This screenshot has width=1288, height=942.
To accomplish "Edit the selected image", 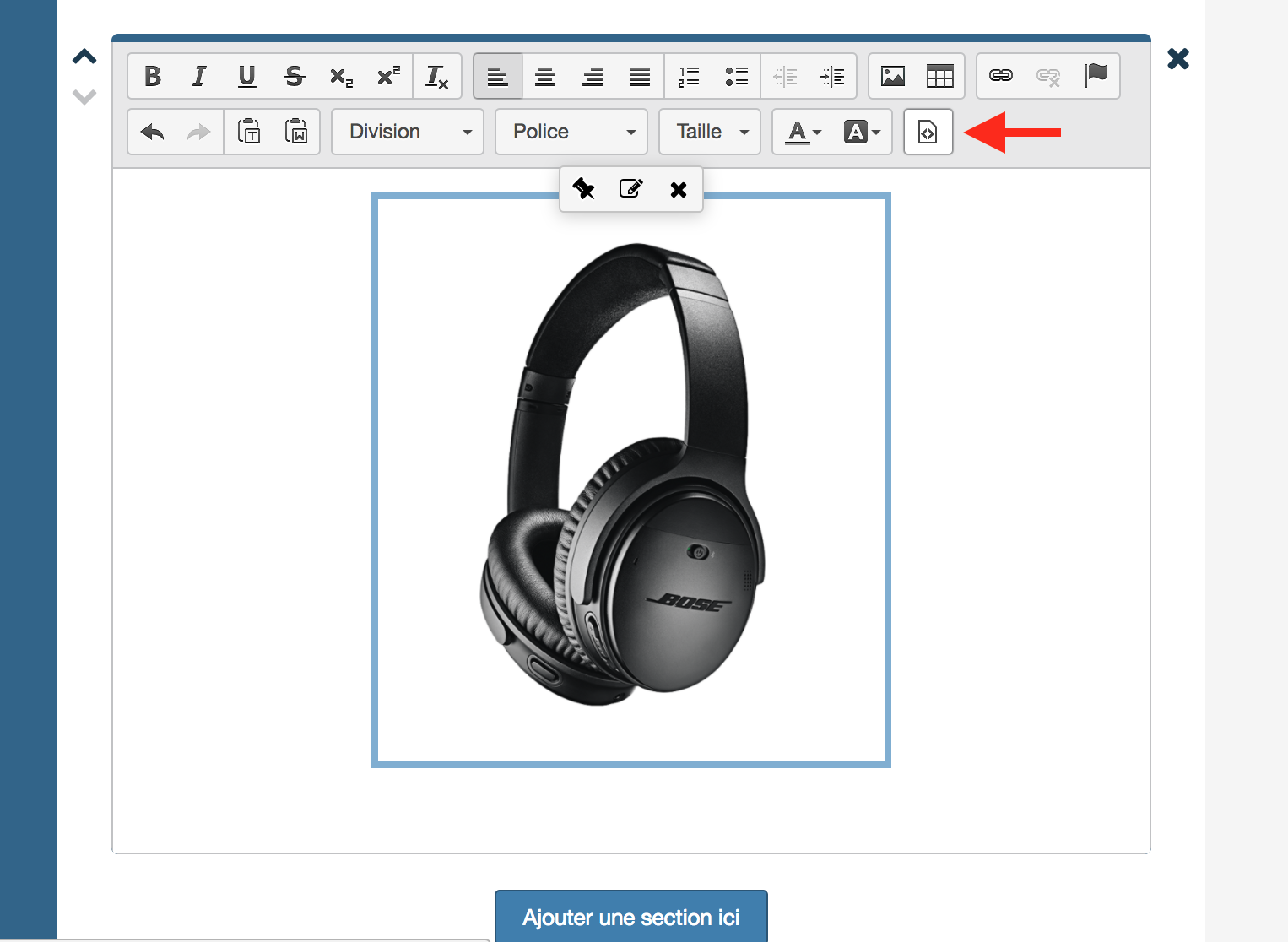I will (x=631, y=189).
